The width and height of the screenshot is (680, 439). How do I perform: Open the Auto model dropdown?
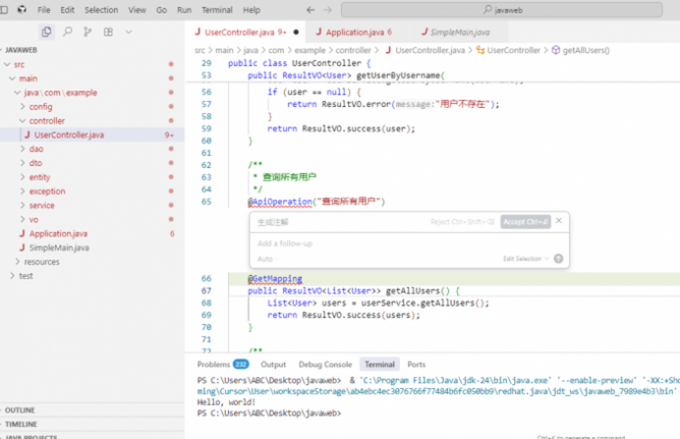[267, 258]
